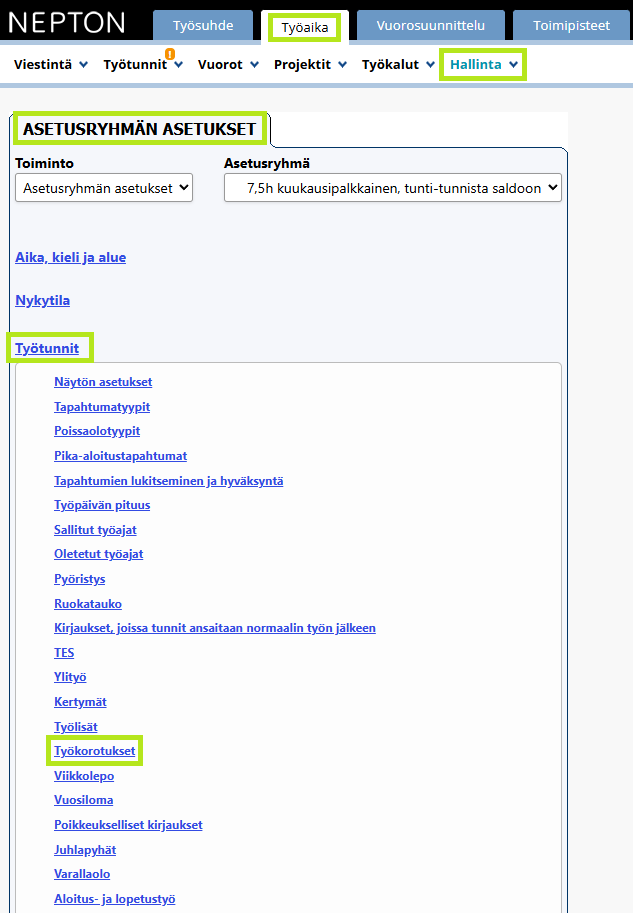Open the Vuorot menu
The height and width of the screenshot is (913, 633).
(228, 65)
